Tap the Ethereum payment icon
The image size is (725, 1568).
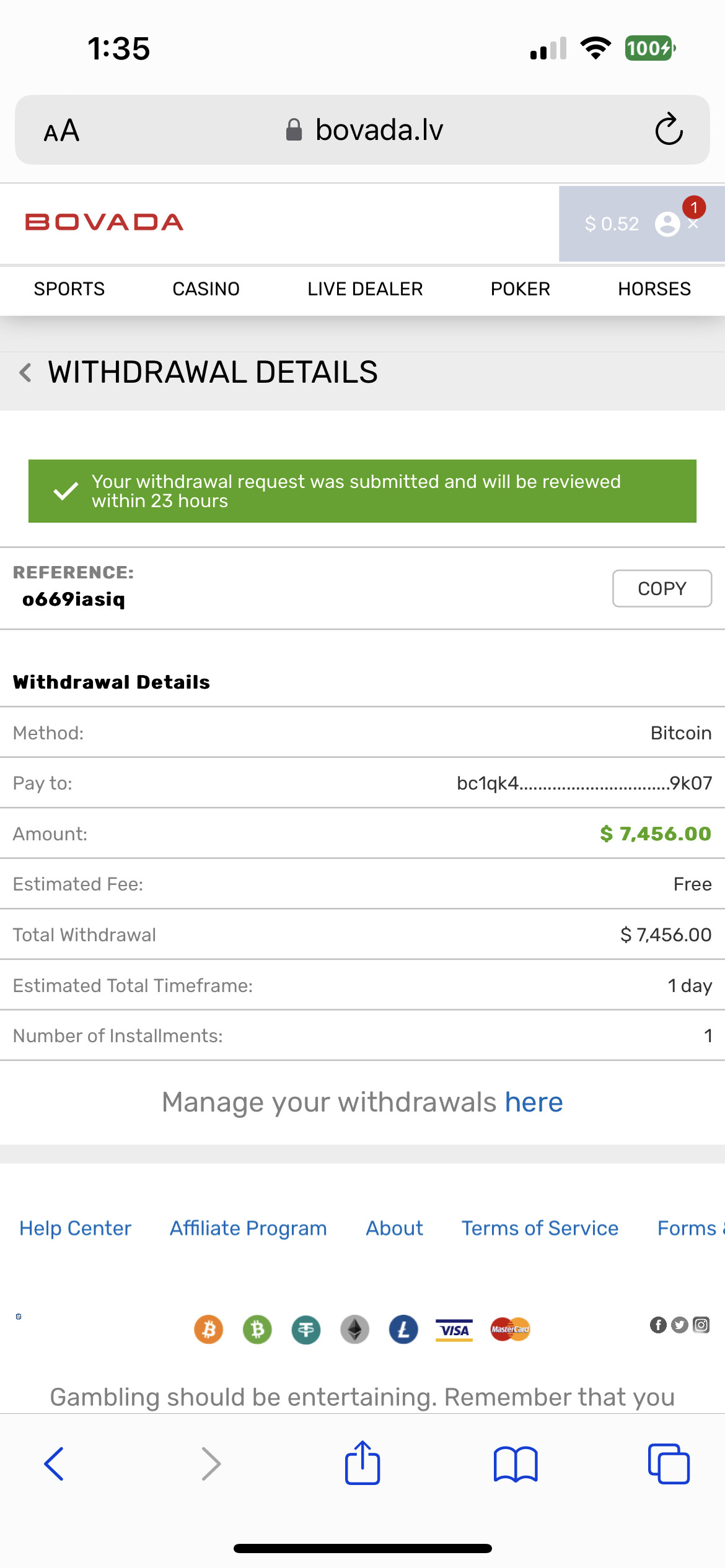[x=355, y=1330]
